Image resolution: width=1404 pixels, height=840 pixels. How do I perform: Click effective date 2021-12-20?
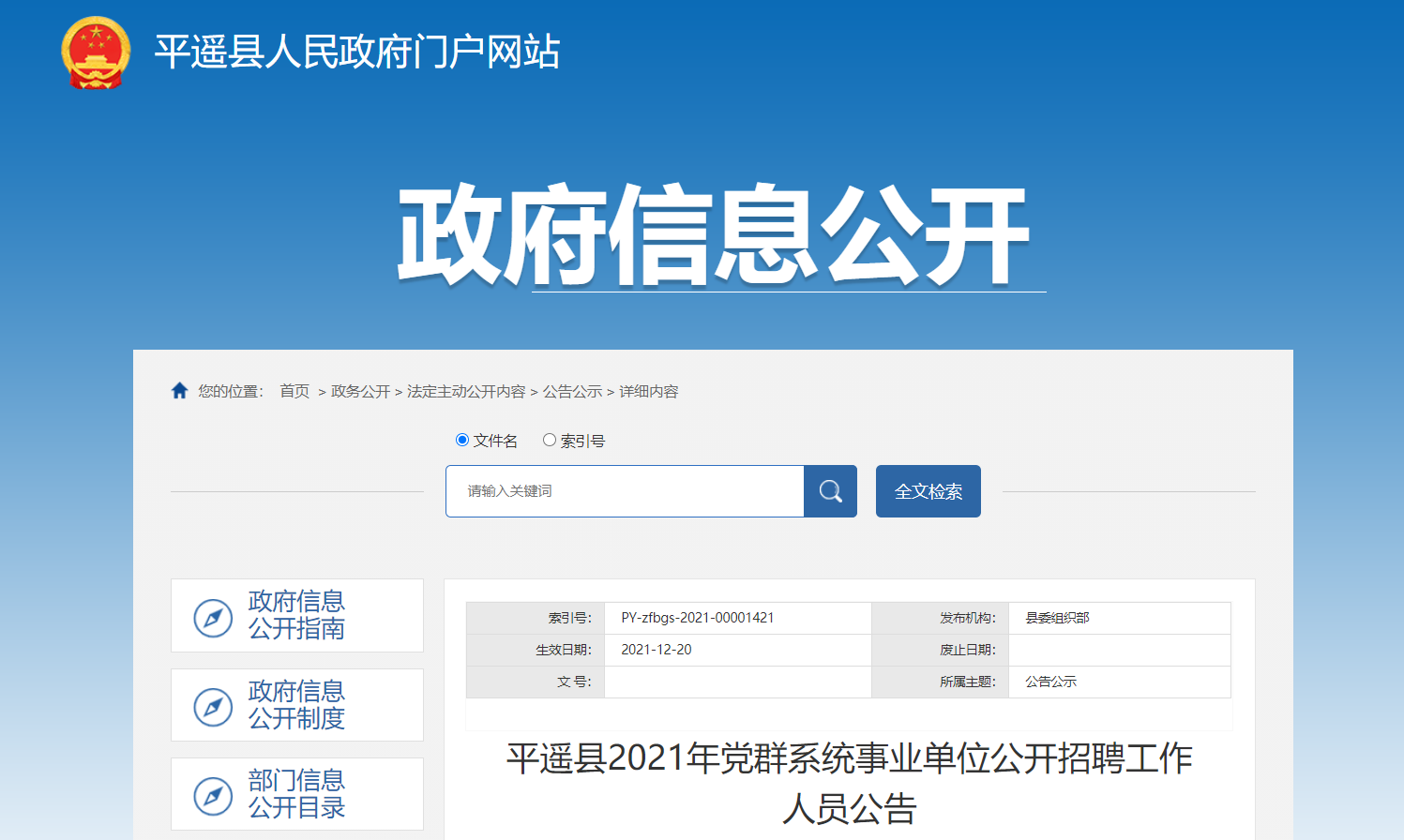(x=657, y=650)
